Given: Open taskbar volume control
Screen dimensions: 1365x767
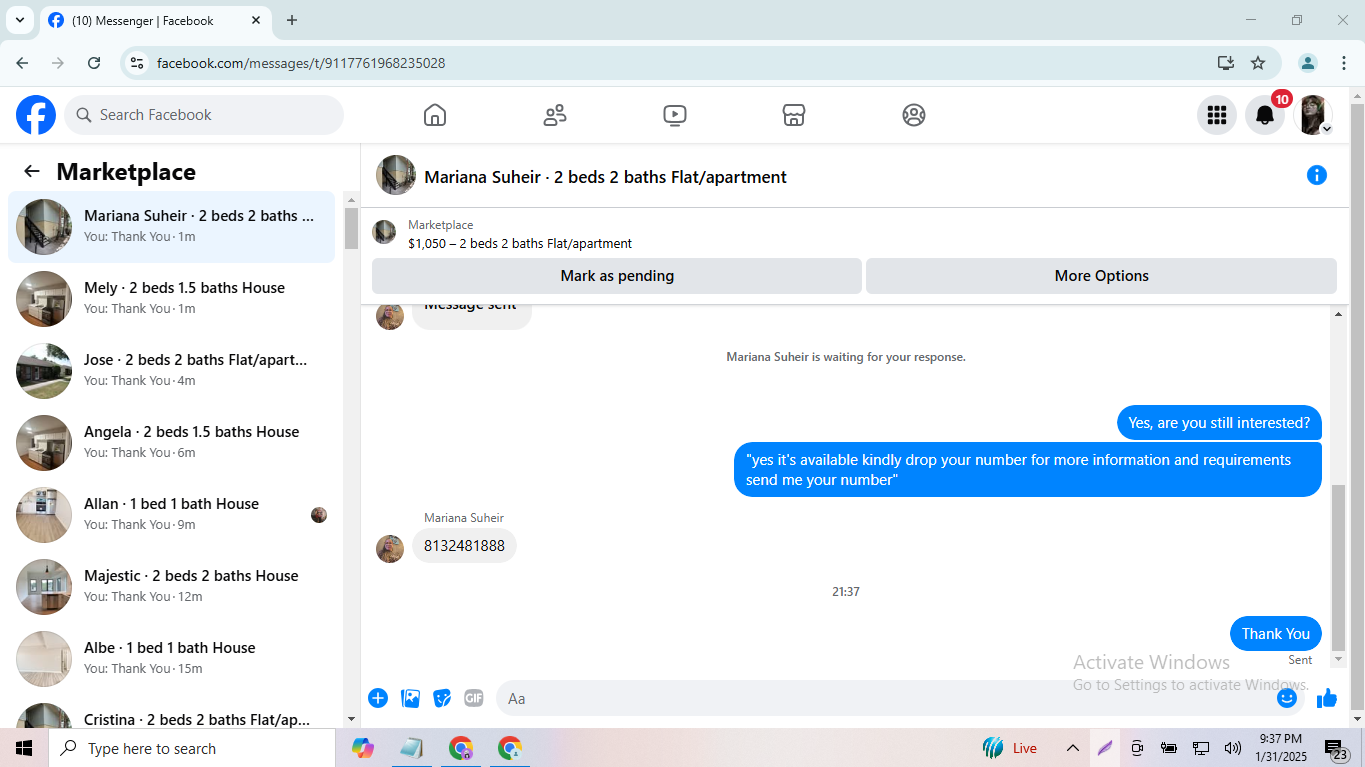Looking at the screenshot, I should tap(1233, 748).
